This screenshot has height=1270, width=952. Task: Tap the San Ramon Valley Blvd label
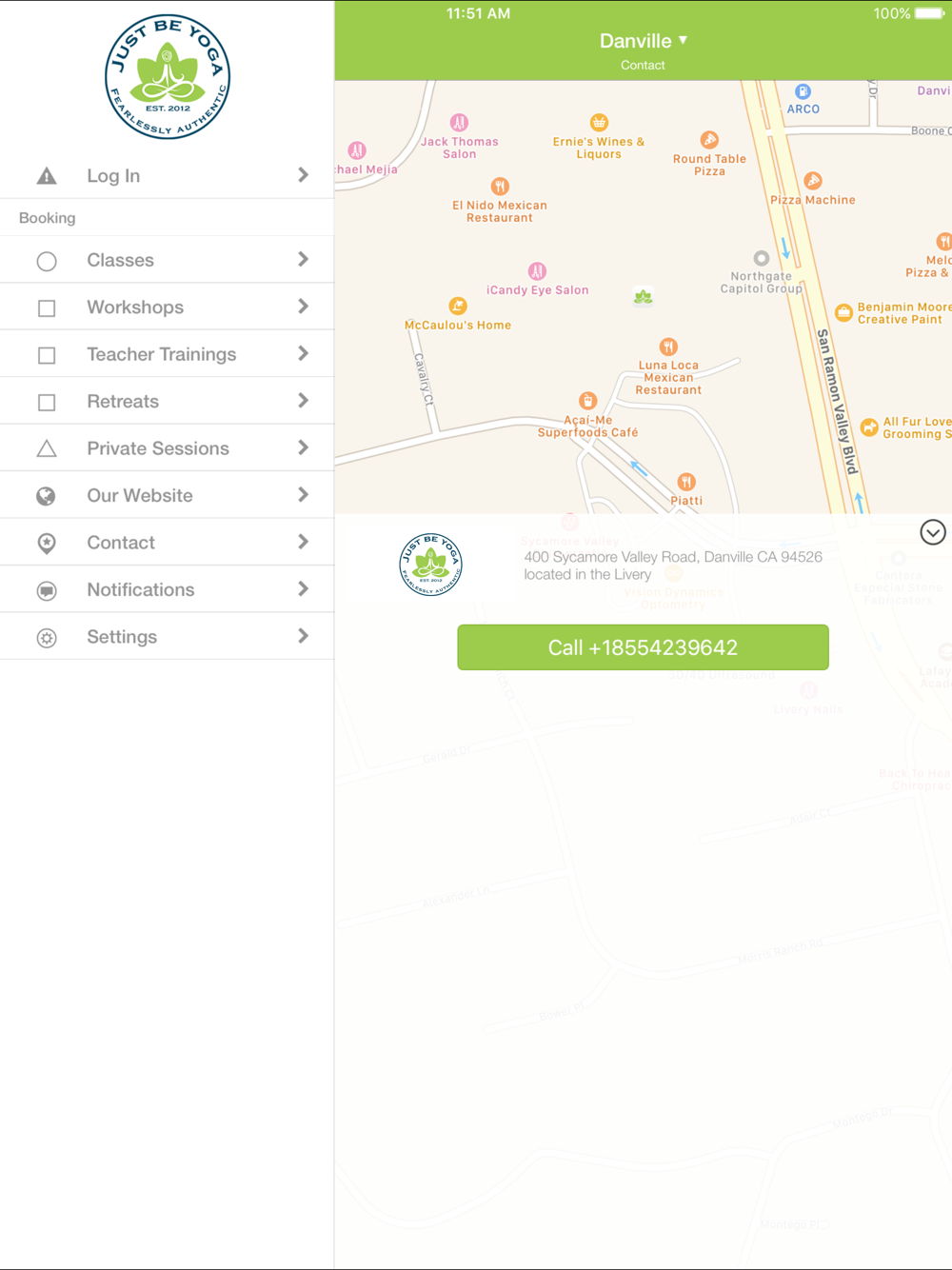coord(838,401)
